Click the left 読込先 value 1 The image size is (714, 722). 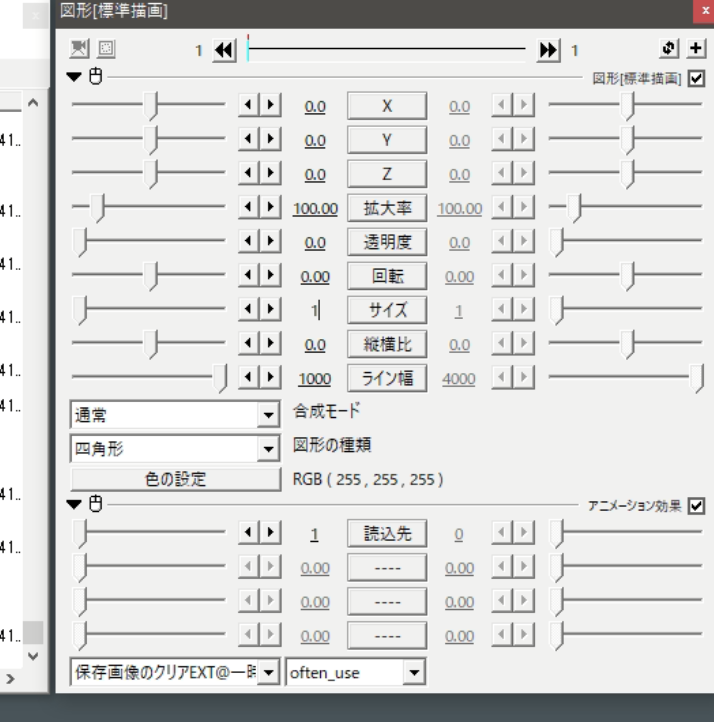pos(314,535)
